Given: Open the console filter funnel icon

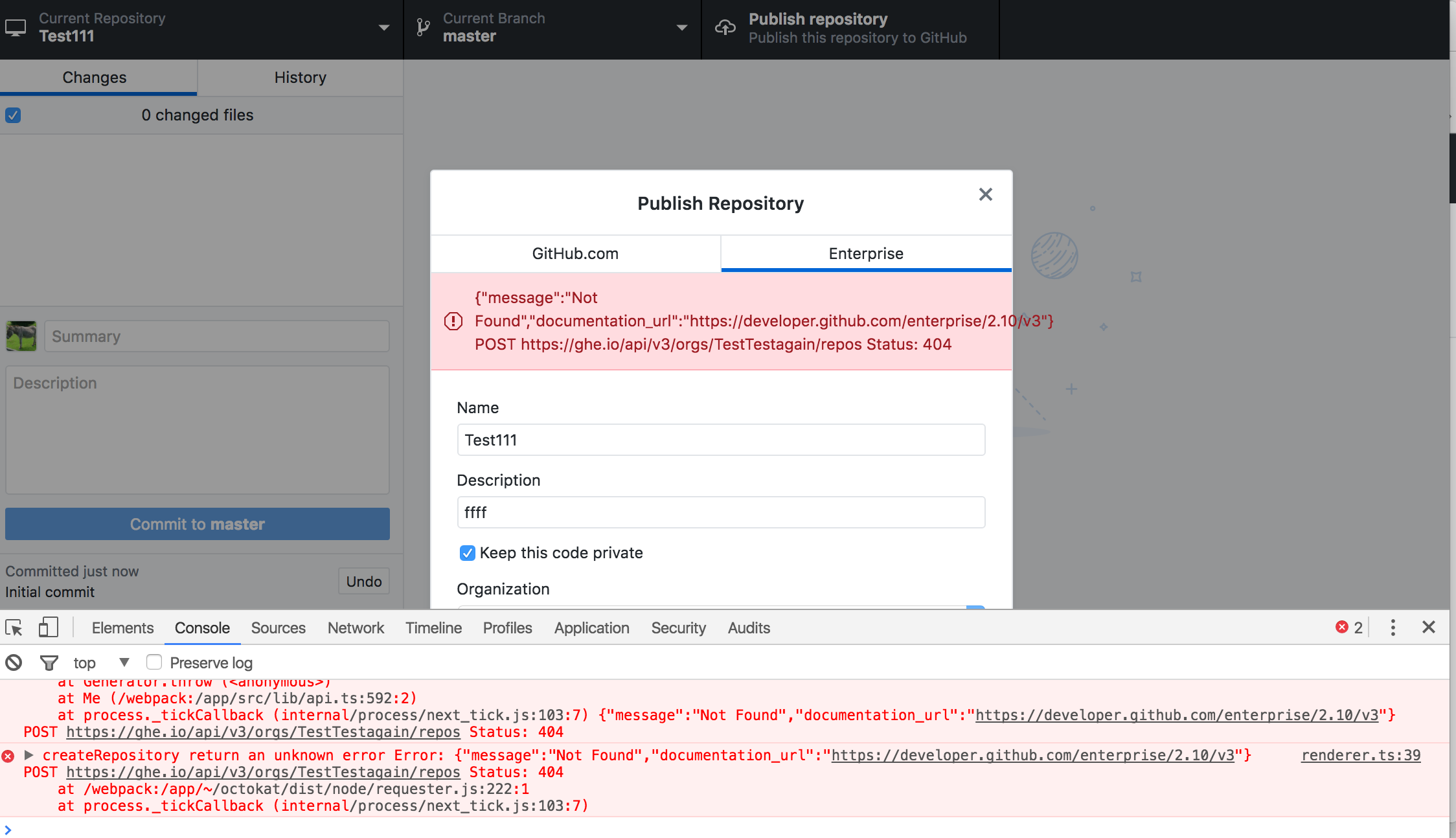Looking at the screenshot, I should tap(49, 662).
